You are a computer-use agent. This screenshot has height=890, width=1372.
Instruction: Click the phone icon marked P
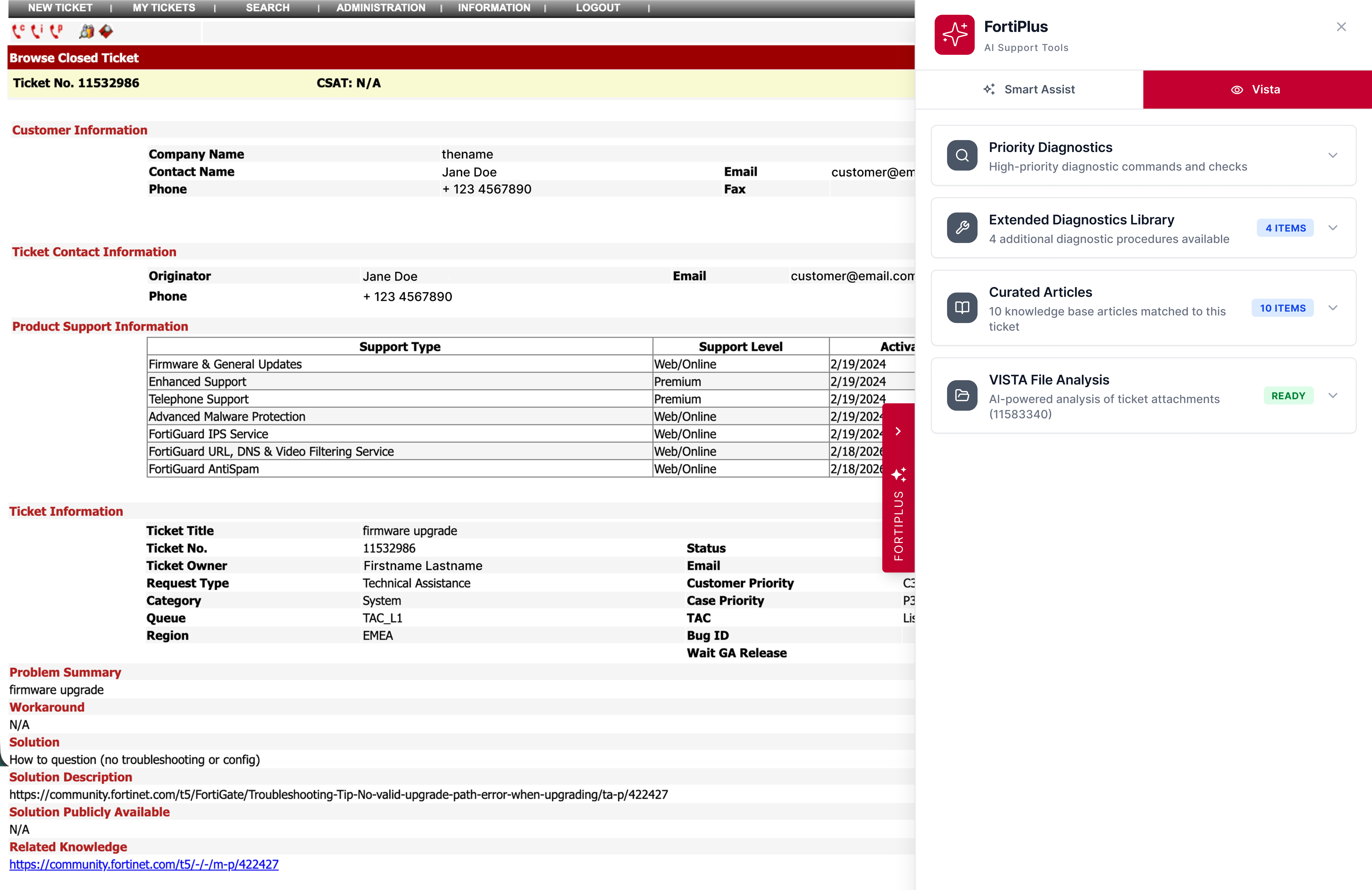tap(56, 31)
